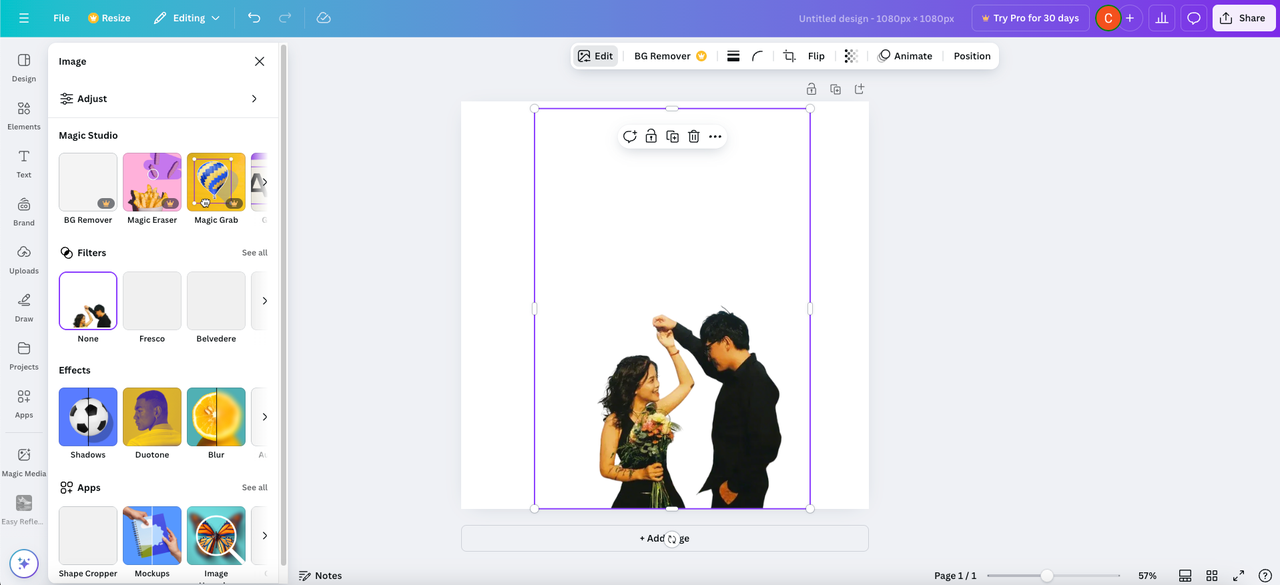Open the Notes panel
The image size is (1280, 585).
click(x=320, y=576)
